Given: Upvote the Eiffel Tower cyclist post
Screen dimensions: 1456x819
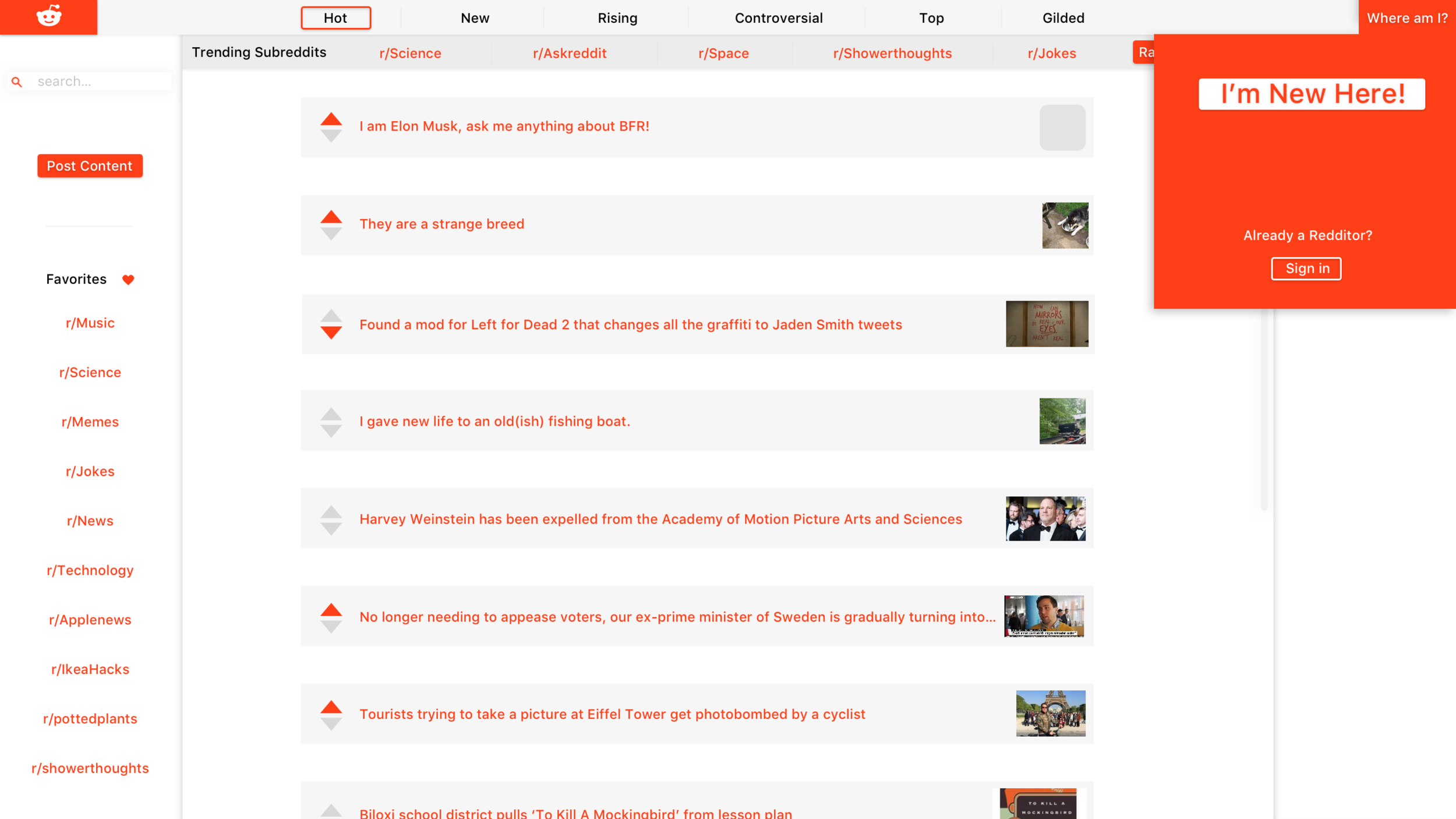Looking at the screenshot, I should click(x=331, y=707).
